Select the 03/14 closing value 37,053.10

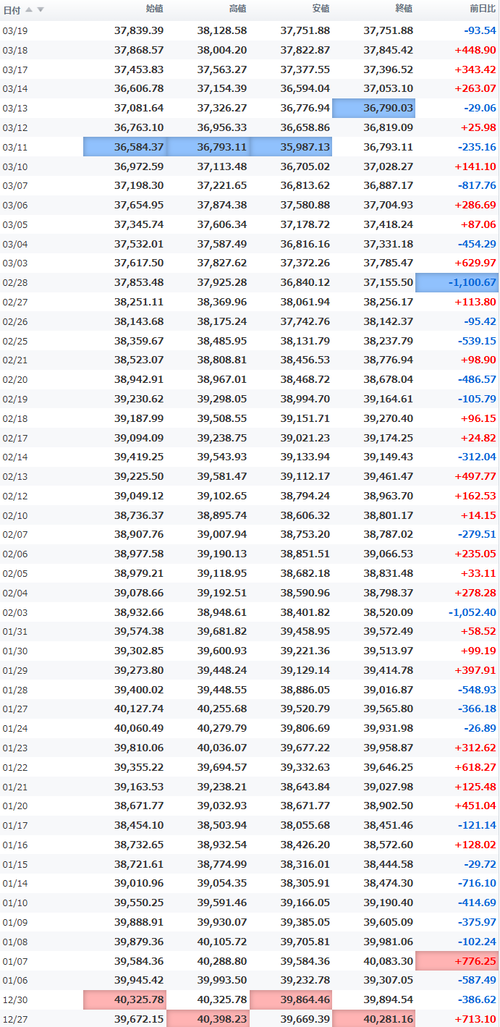point(389,89)
